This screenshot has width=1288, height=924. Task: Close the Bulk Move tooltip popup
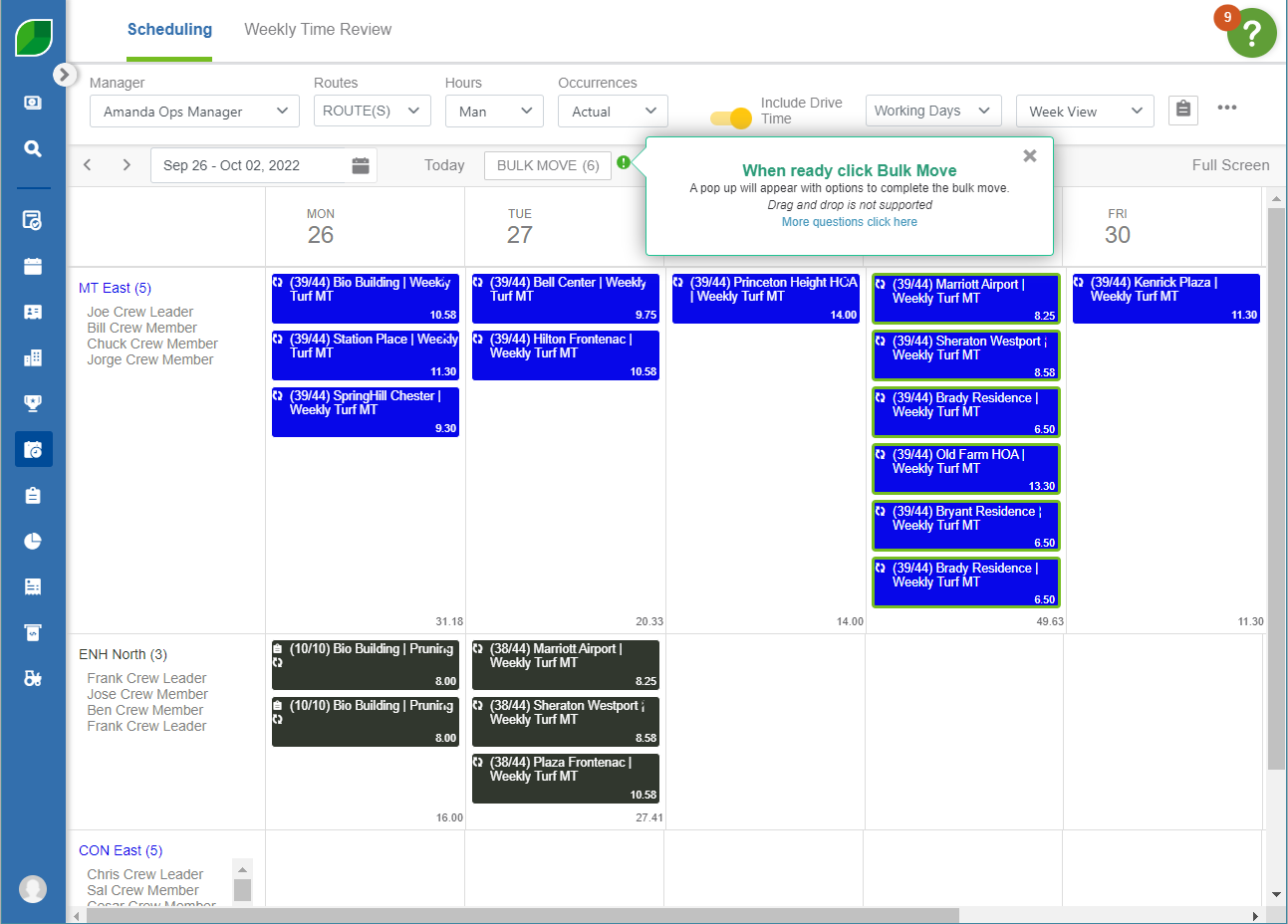1030,156
